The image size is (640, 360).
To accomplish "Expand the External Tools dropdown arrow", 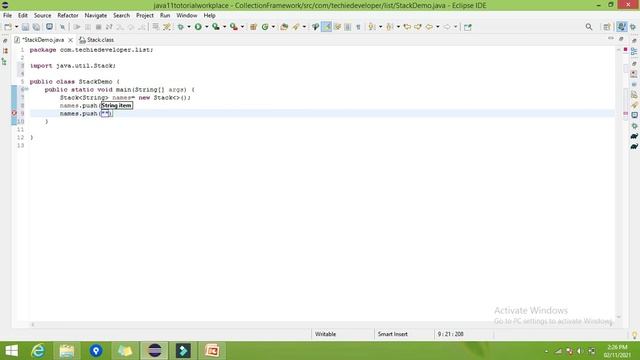I will click(x=242, y=27).
